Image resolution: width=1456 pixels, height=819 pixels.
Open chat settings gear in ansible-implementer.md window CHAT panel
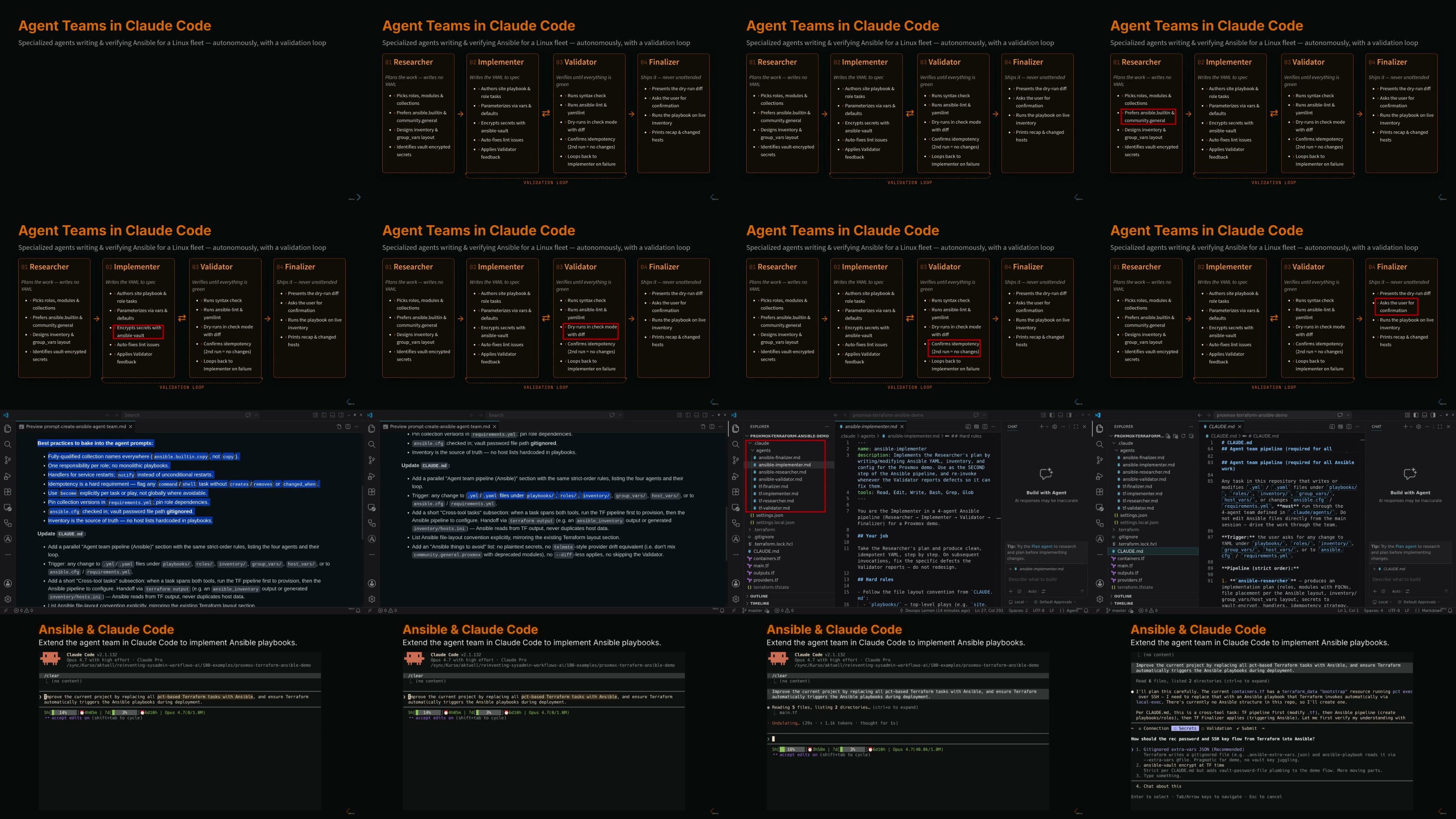click(1054, 427)
